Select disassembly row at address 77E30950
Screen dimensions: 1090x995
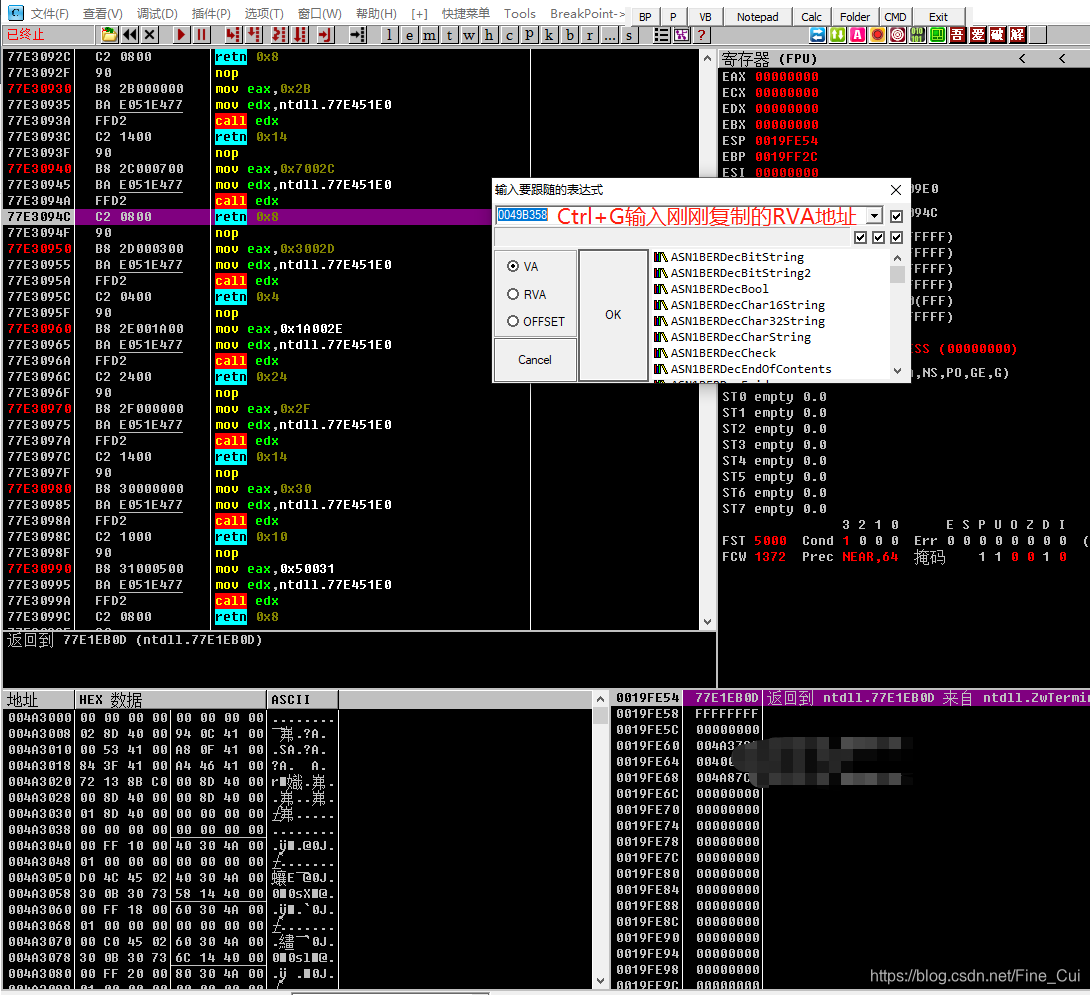(x=350, y=249)
